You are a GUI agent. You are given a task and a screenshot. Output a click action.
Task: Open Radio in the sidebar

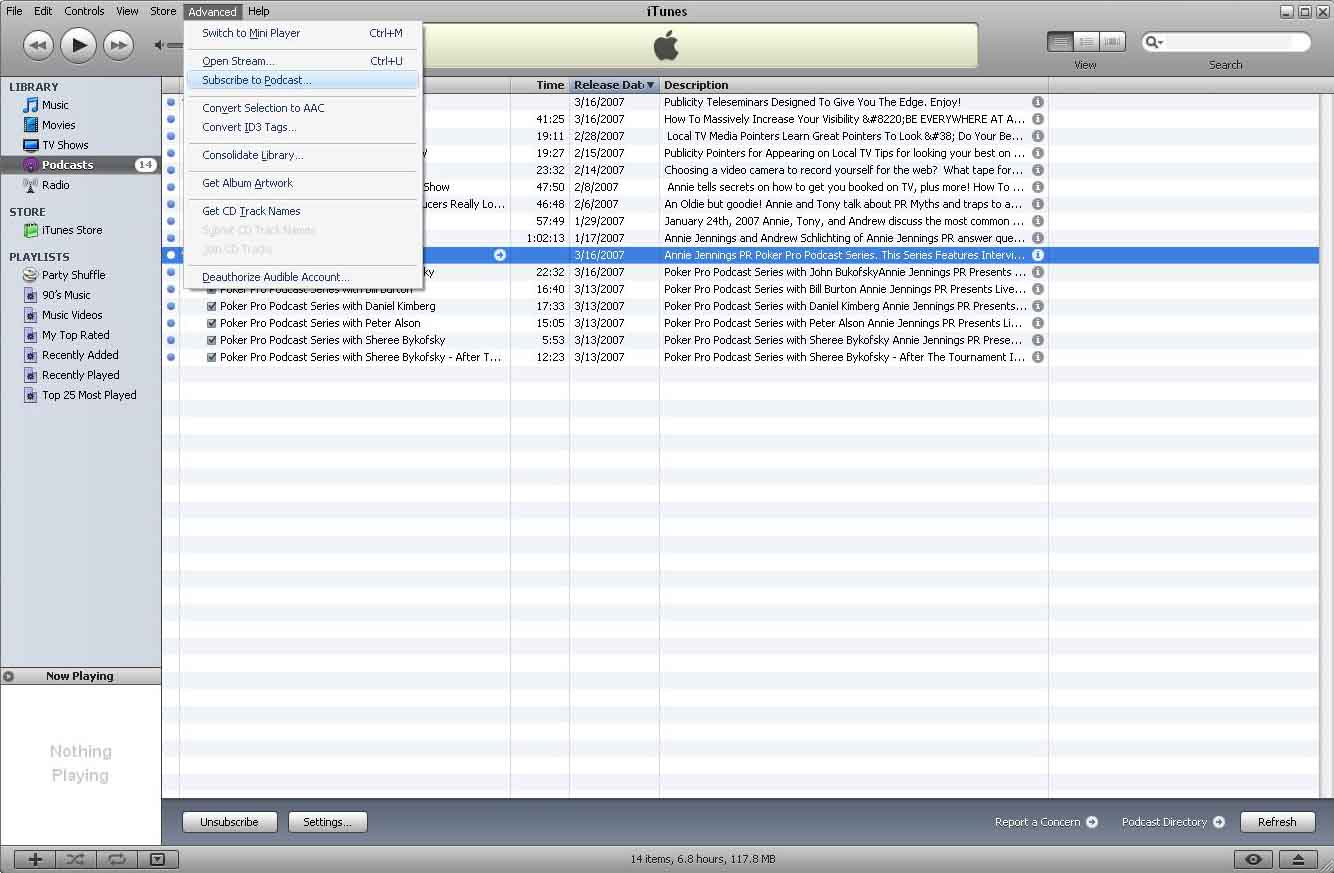pos(55,185)
